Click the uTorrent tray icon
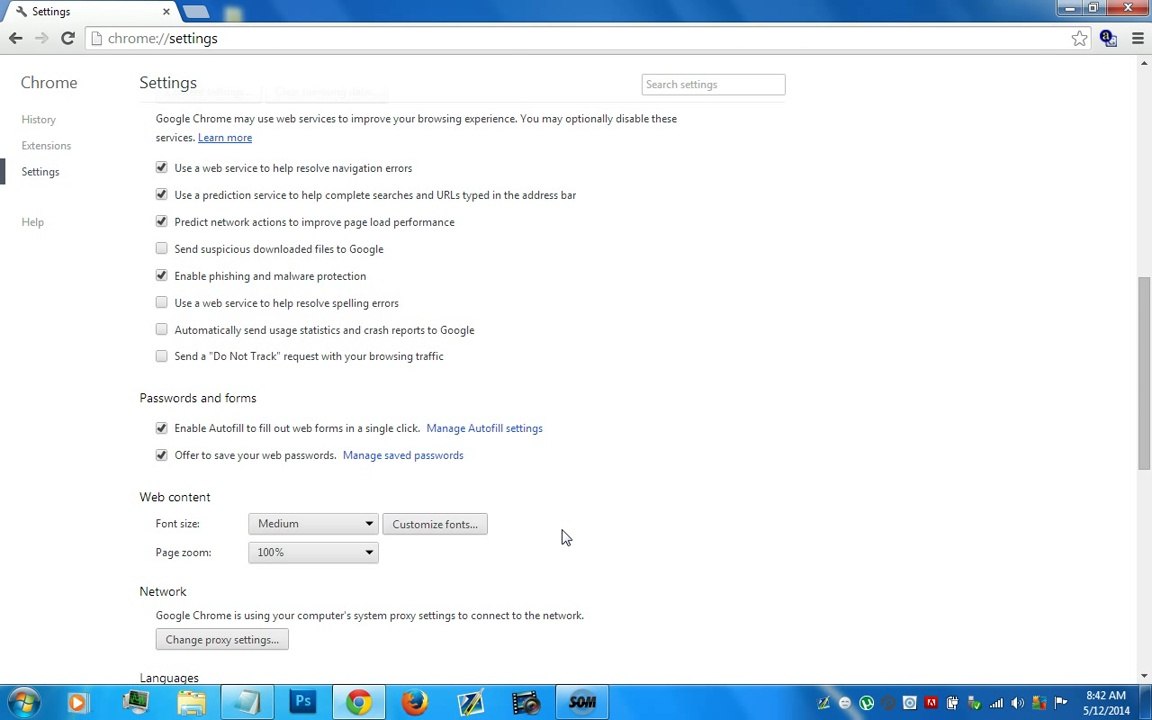Screen dimensions: 1152x720 (x=867, y=703)
